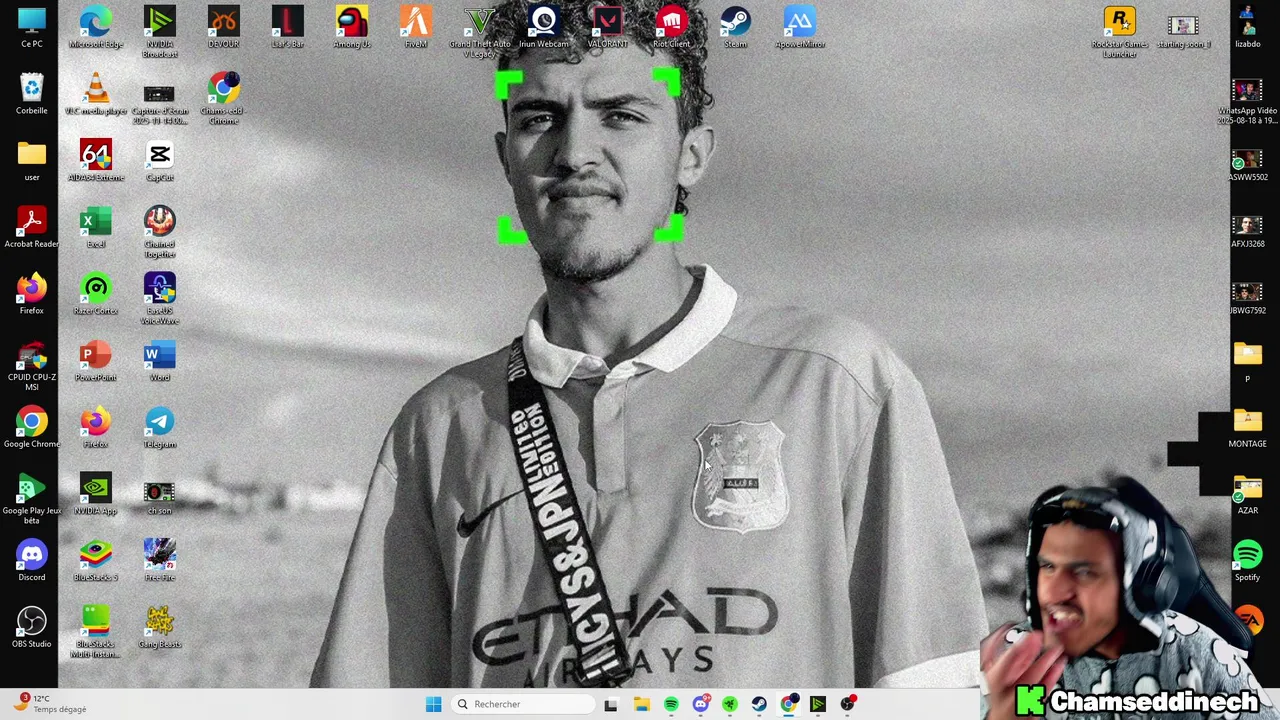
Task: Click the Windows Start button
Action: pyautogui.click(x=433, y=704)
